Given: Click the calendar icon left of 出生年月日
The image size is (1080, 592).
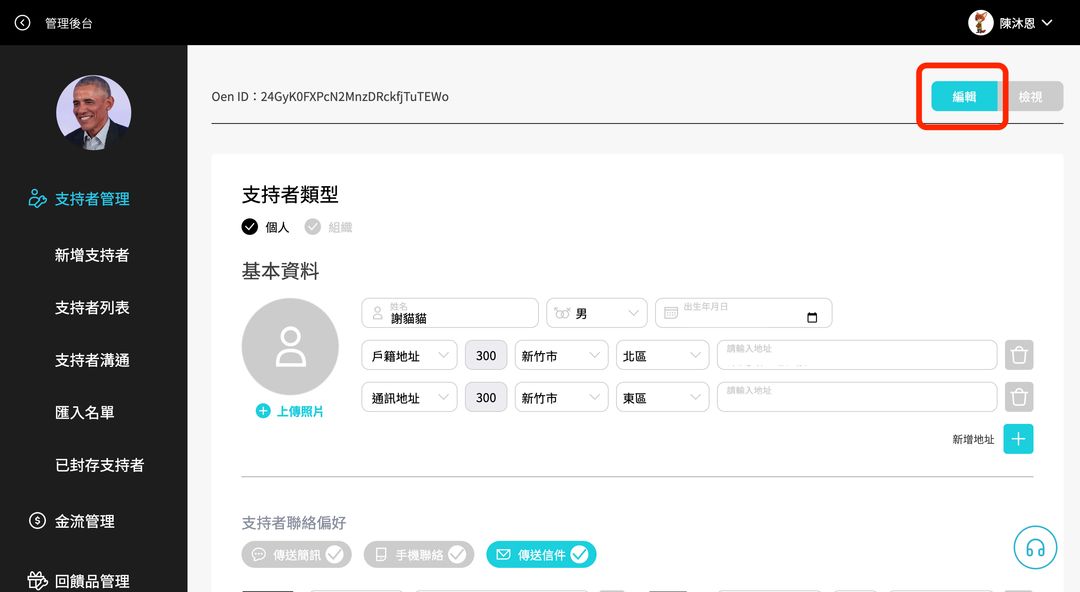Looking at the screenshot, I should pos(671,313).
